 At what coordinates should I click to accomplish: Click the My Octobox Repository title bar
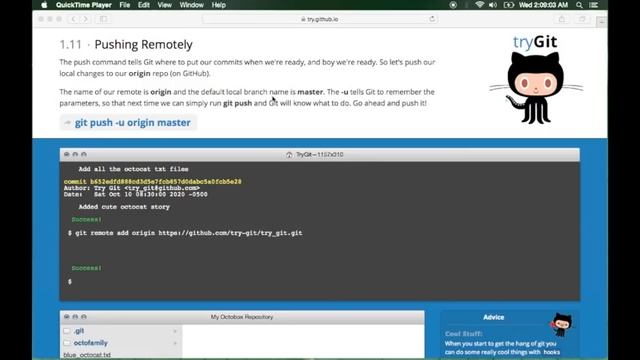[x=242, y=317]
